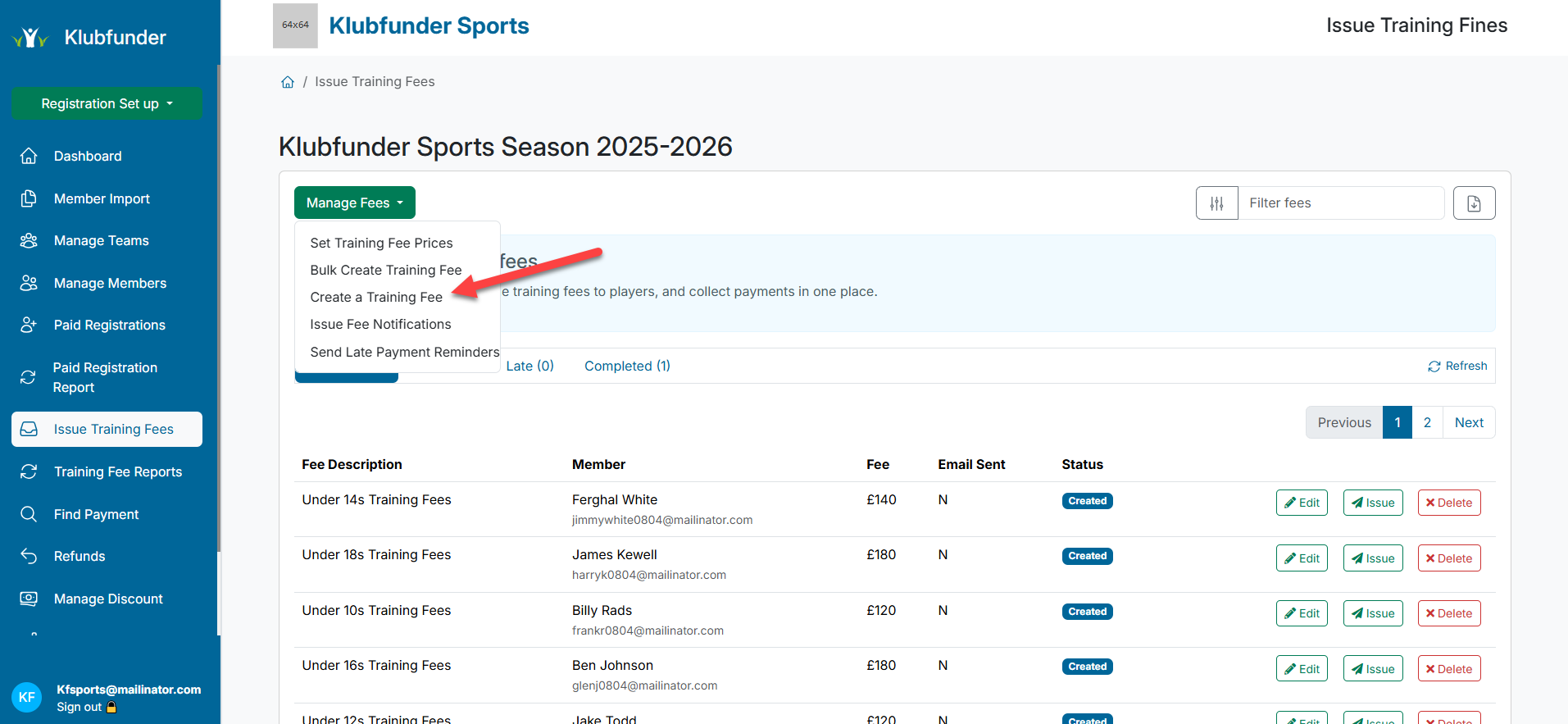Switch to the Completed (1) tab
The height and width of the screenshot is (724, 1568).
tap(627, 366)
